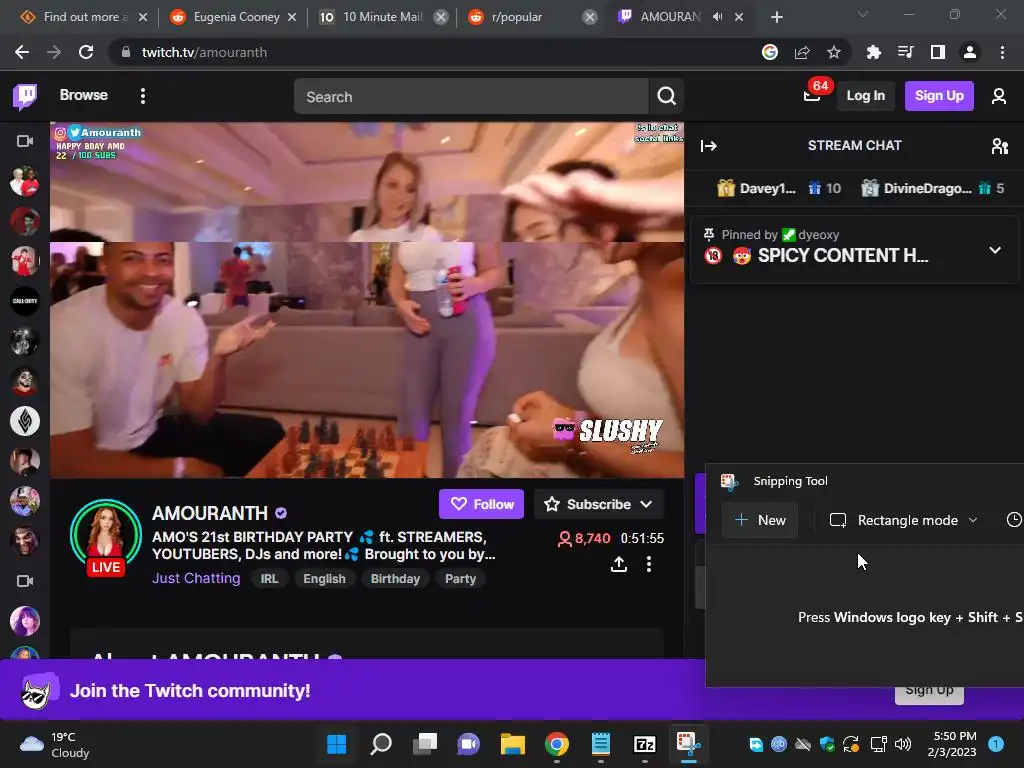Open the three-dot menu next to Browse
1024x768 pixels.
pyautogui.click(x=143, y=96)
